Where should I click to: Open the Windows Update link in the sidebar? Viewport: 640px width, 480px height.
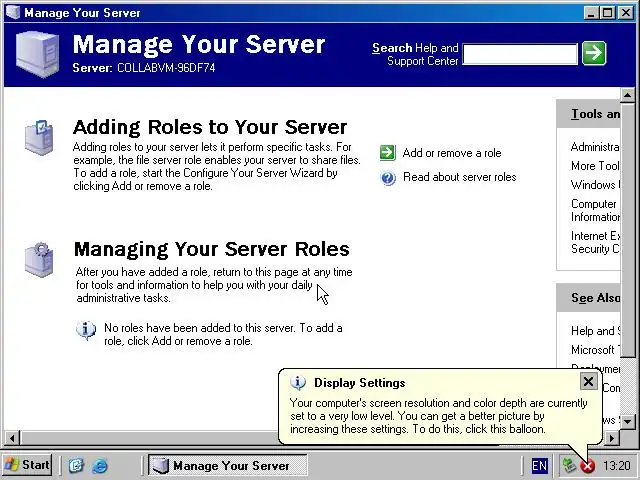595,185
